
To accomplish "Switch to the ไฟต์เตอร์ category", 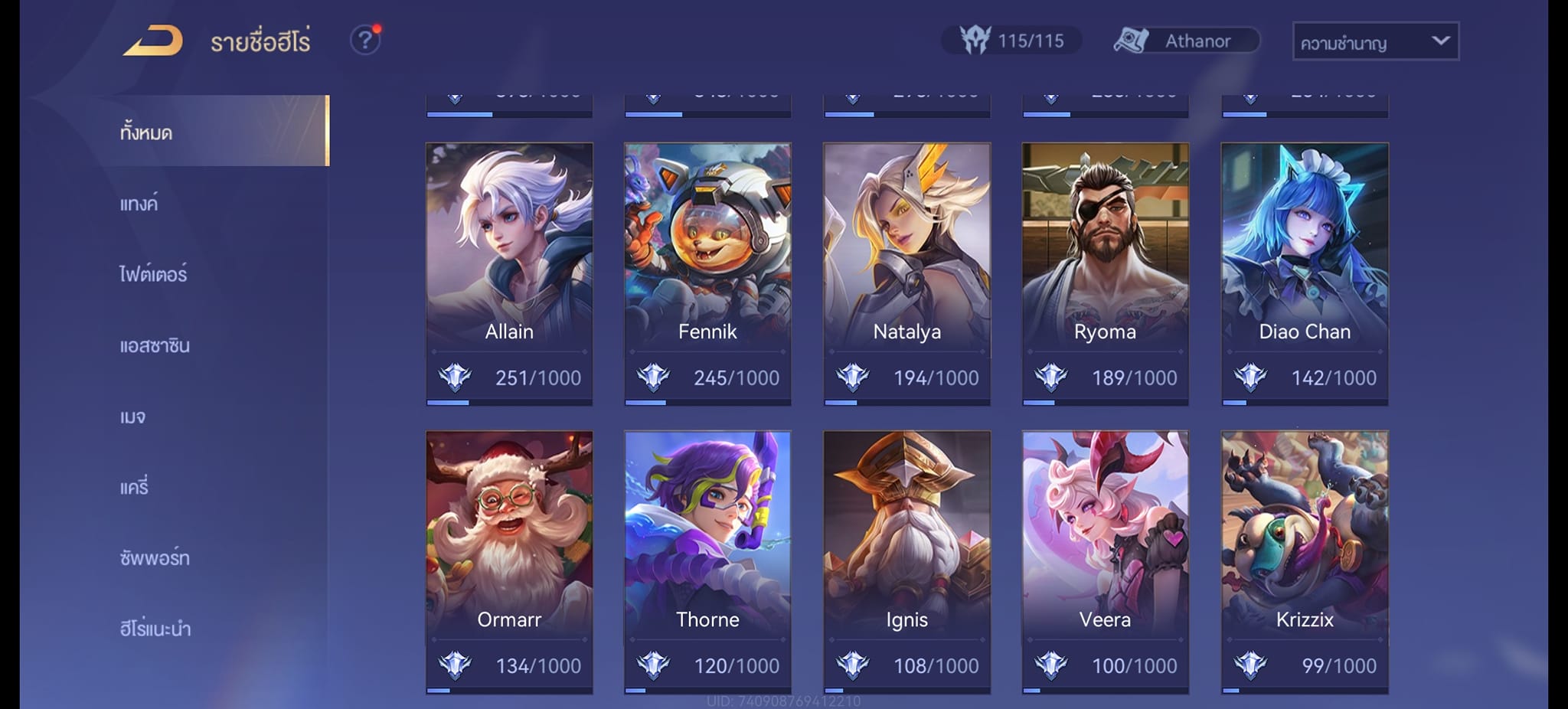I will coord(153,273).
